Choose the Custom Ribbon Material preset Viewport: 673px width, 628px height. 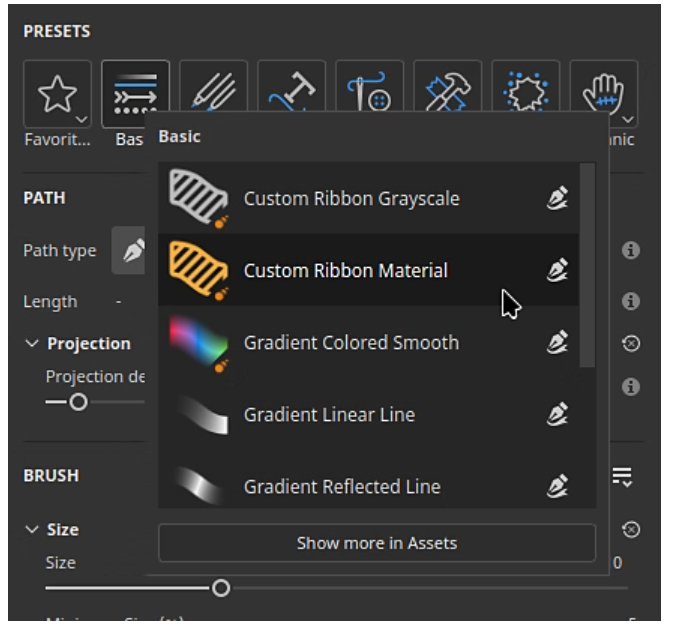coord(345,271)
